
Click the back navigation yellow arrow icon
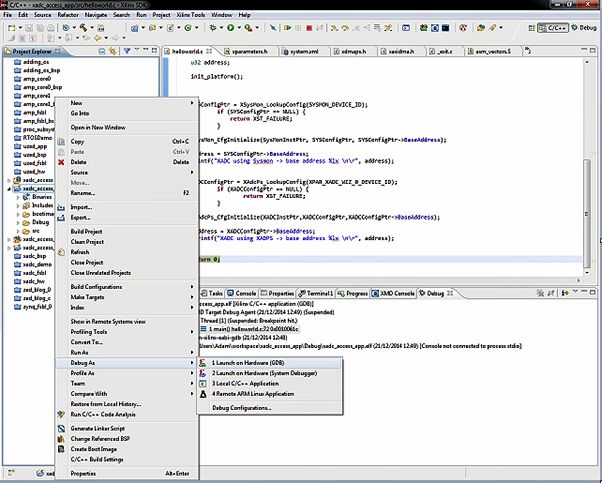point(98,38)
